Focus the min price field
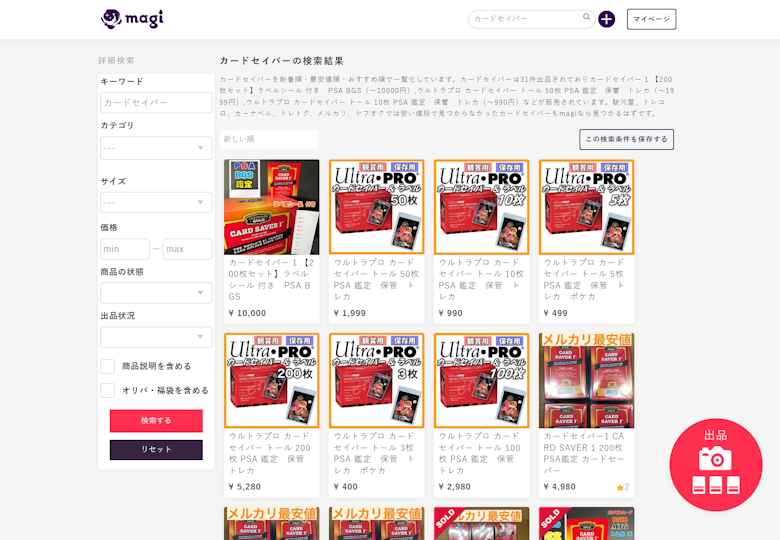 [x=124, y=249]
